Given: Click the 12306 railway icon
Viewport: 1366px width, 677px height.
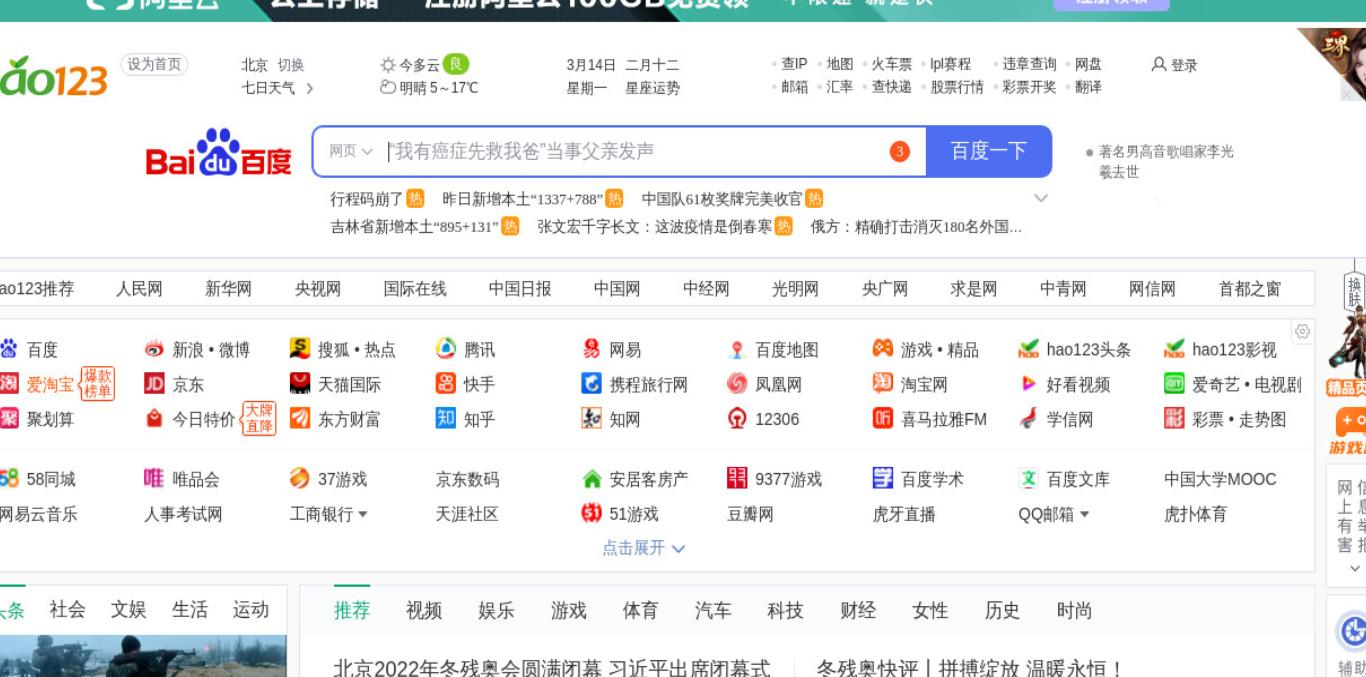Looking at the screenshot, I should 738,419.
